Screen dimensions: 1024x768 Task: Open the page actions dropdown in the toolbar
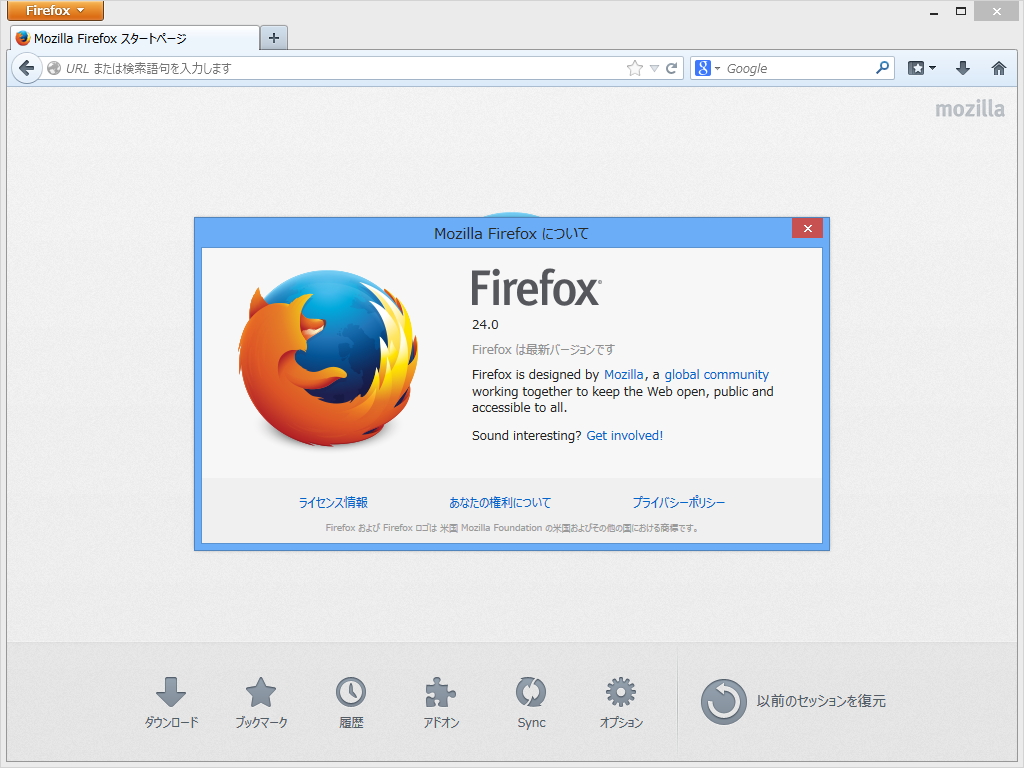921,68
